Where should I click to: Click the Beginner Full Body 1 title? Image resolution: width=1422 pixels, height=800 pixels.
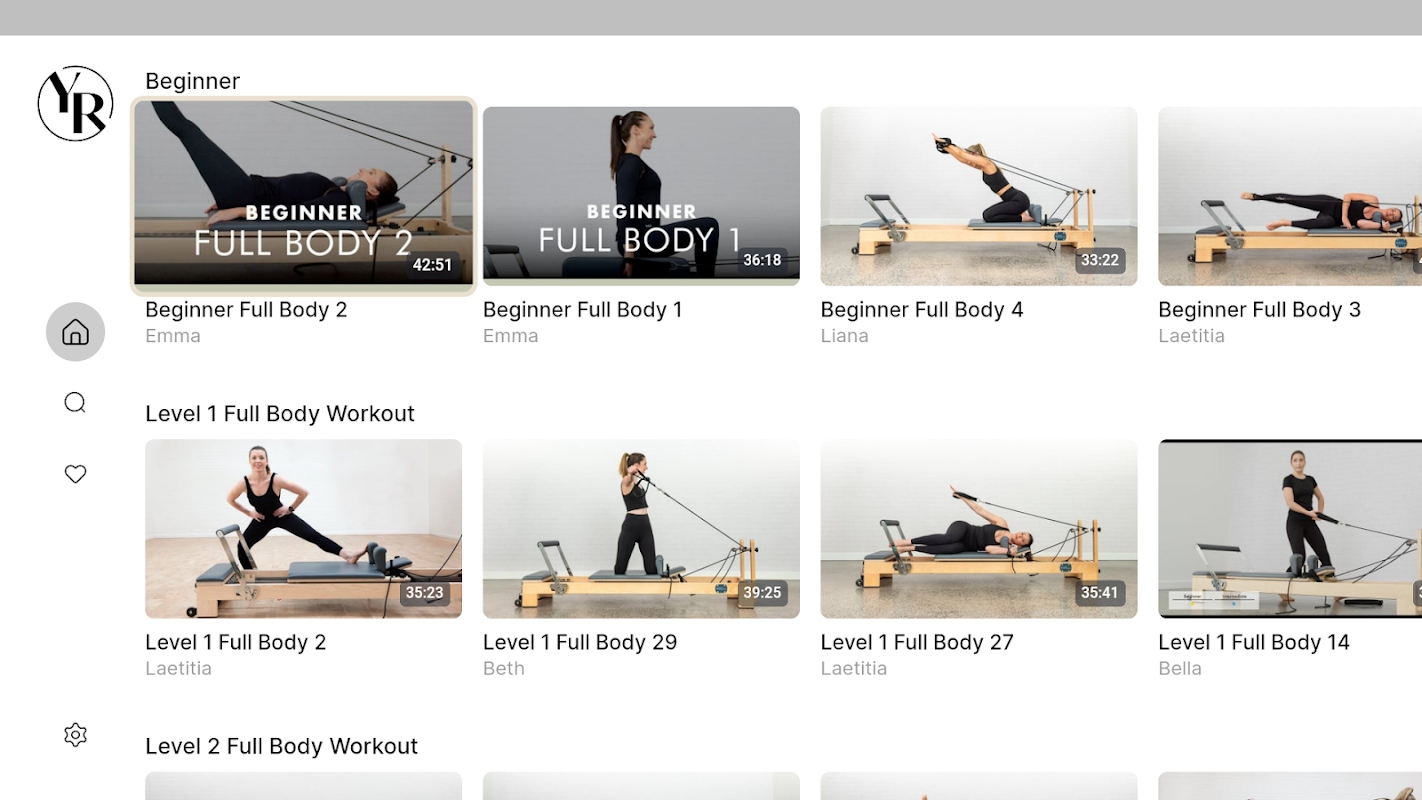click(x=583, y=310)
